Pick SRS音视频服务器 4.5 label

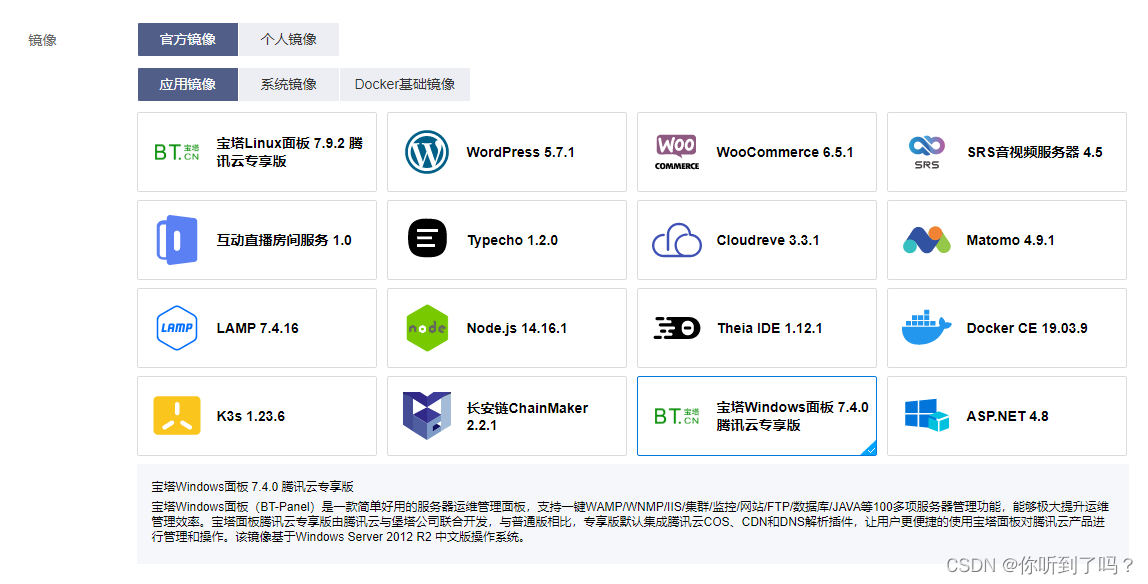tap(1035, 152)
